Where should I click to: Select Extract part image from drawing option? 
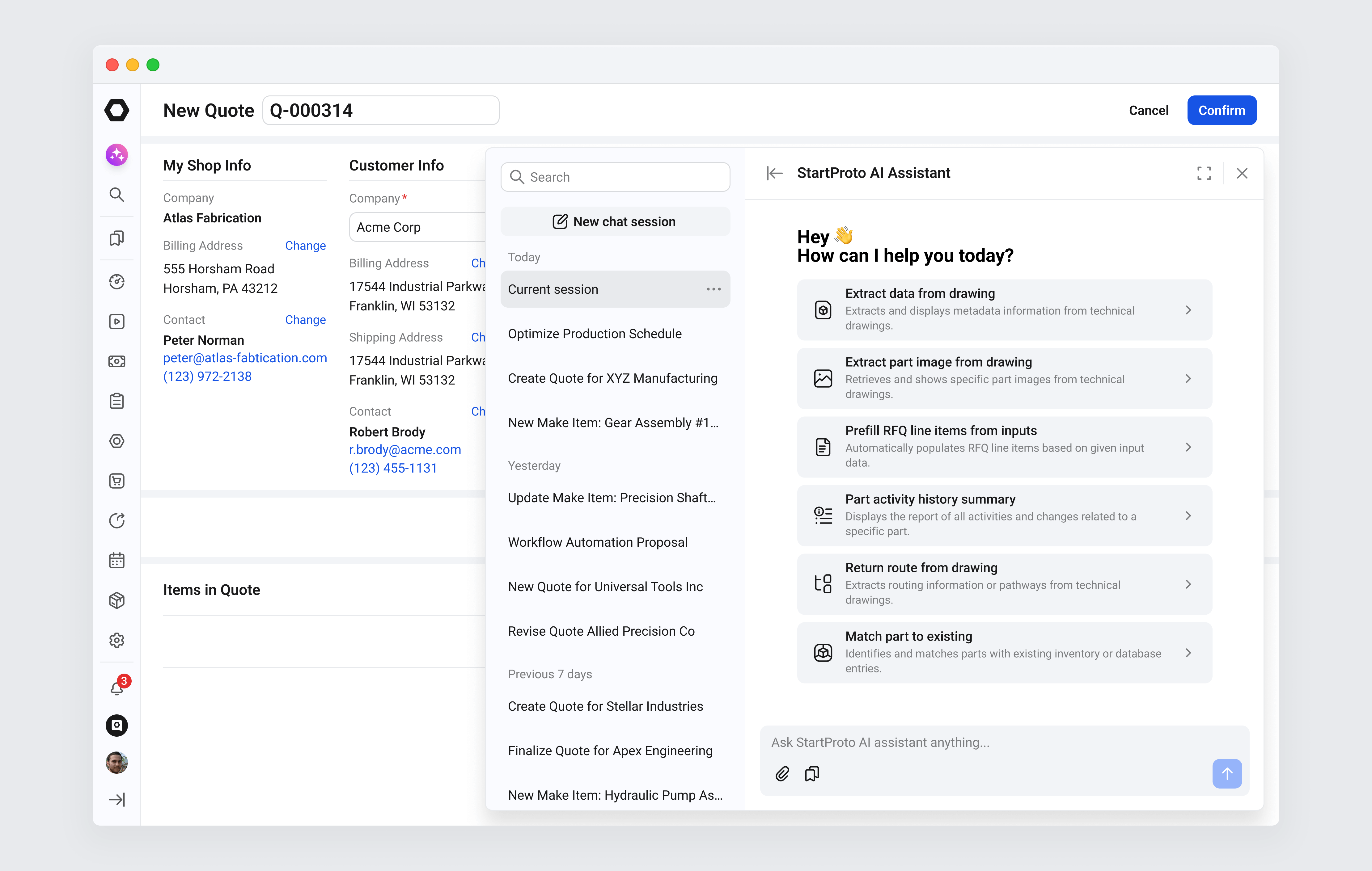click(x=1004, y=378)
